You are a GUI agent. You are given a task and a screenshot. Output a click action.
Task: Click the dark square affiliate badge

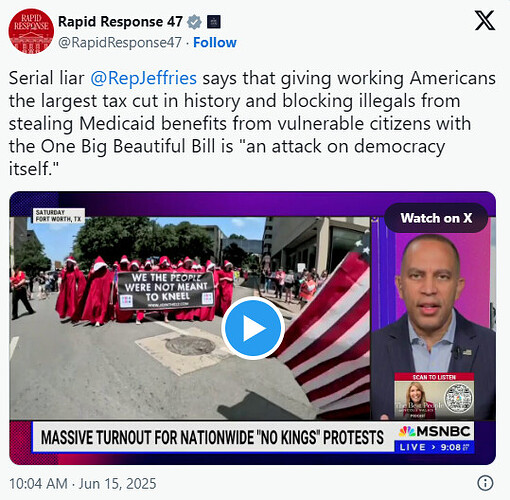click(x=213, y=22)
